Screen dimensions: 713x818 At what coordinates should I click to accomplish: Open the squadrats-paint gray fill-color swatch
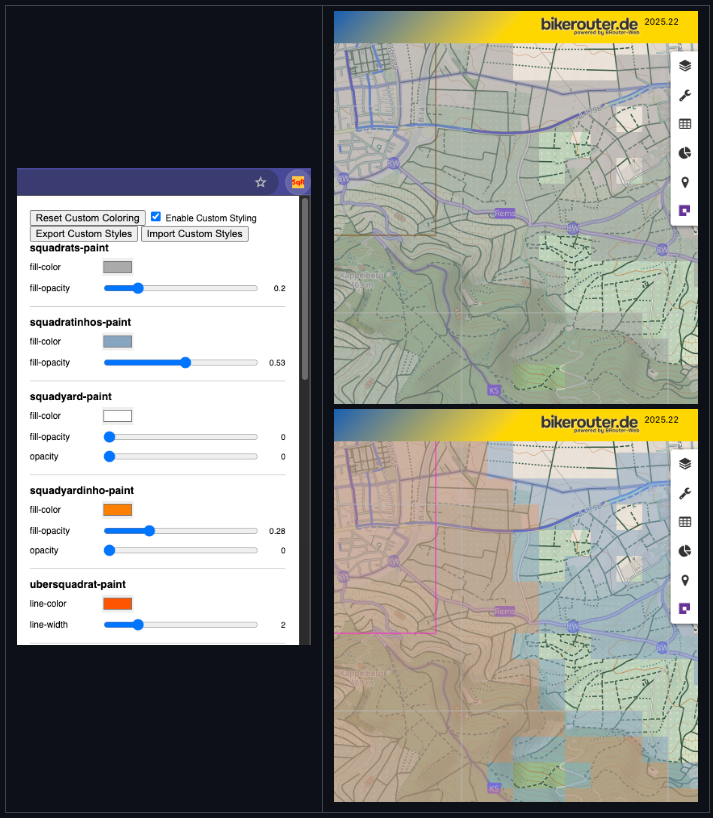(117, 267)
